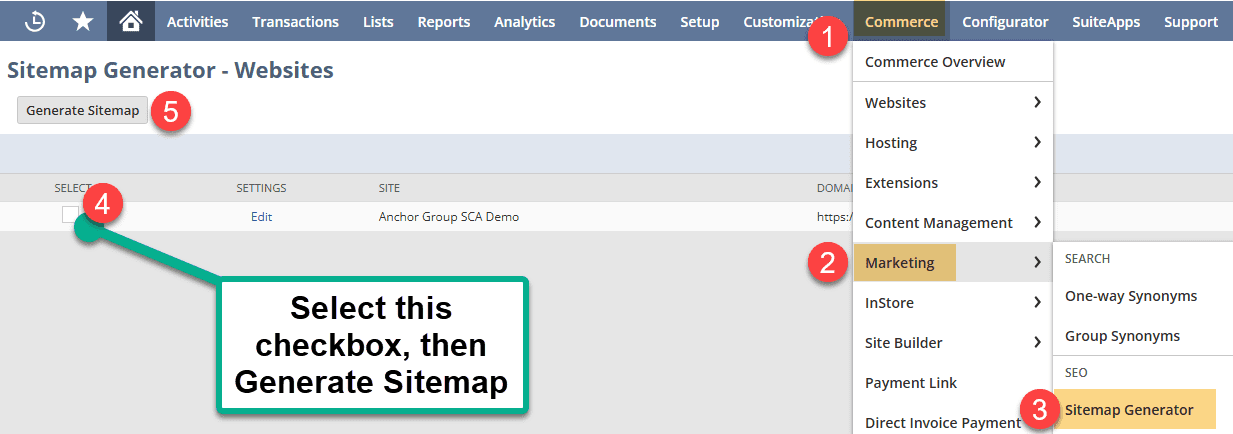This screenshot has width=1233, height=434.
Task: Open the Setup menu
Action: point(699,21)
